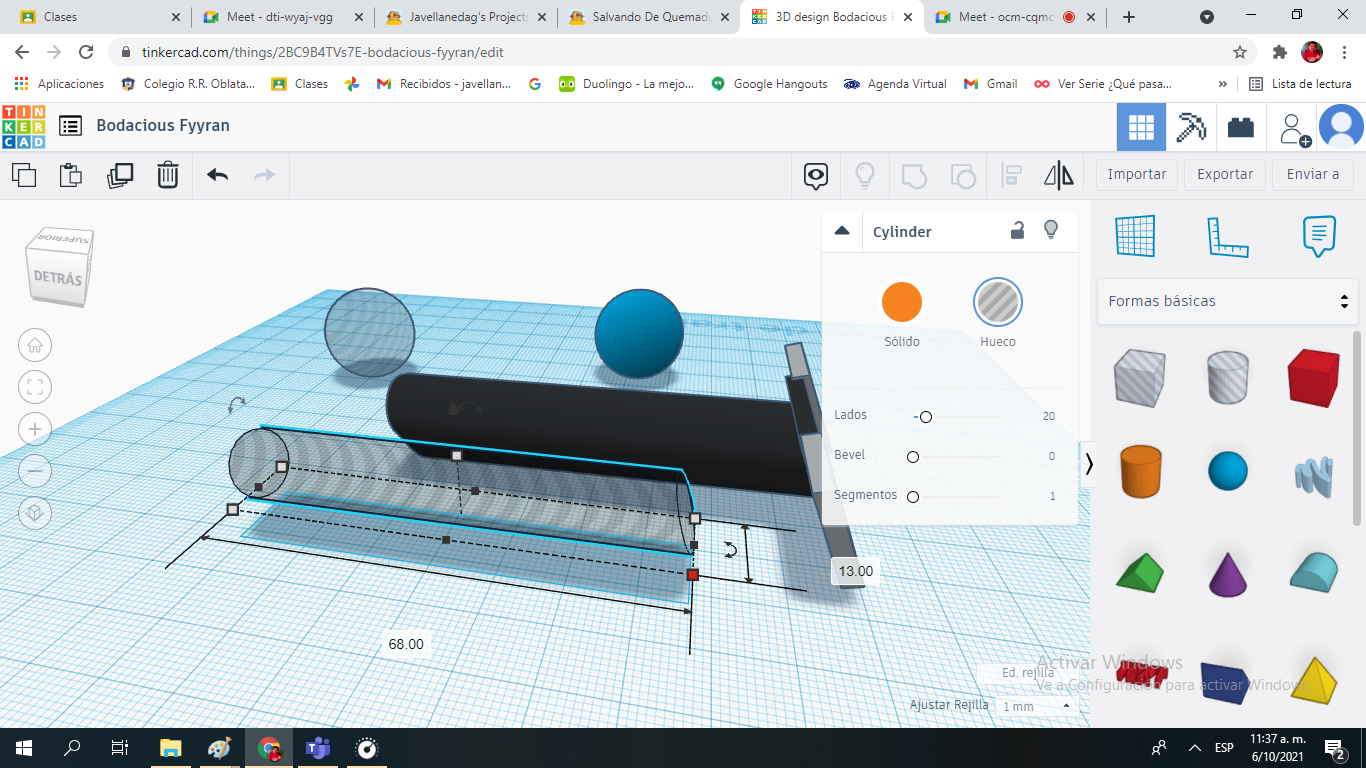Open Microsoft Teams from the taskbar
The image size is (1366, 768).
tap(318, 748)
